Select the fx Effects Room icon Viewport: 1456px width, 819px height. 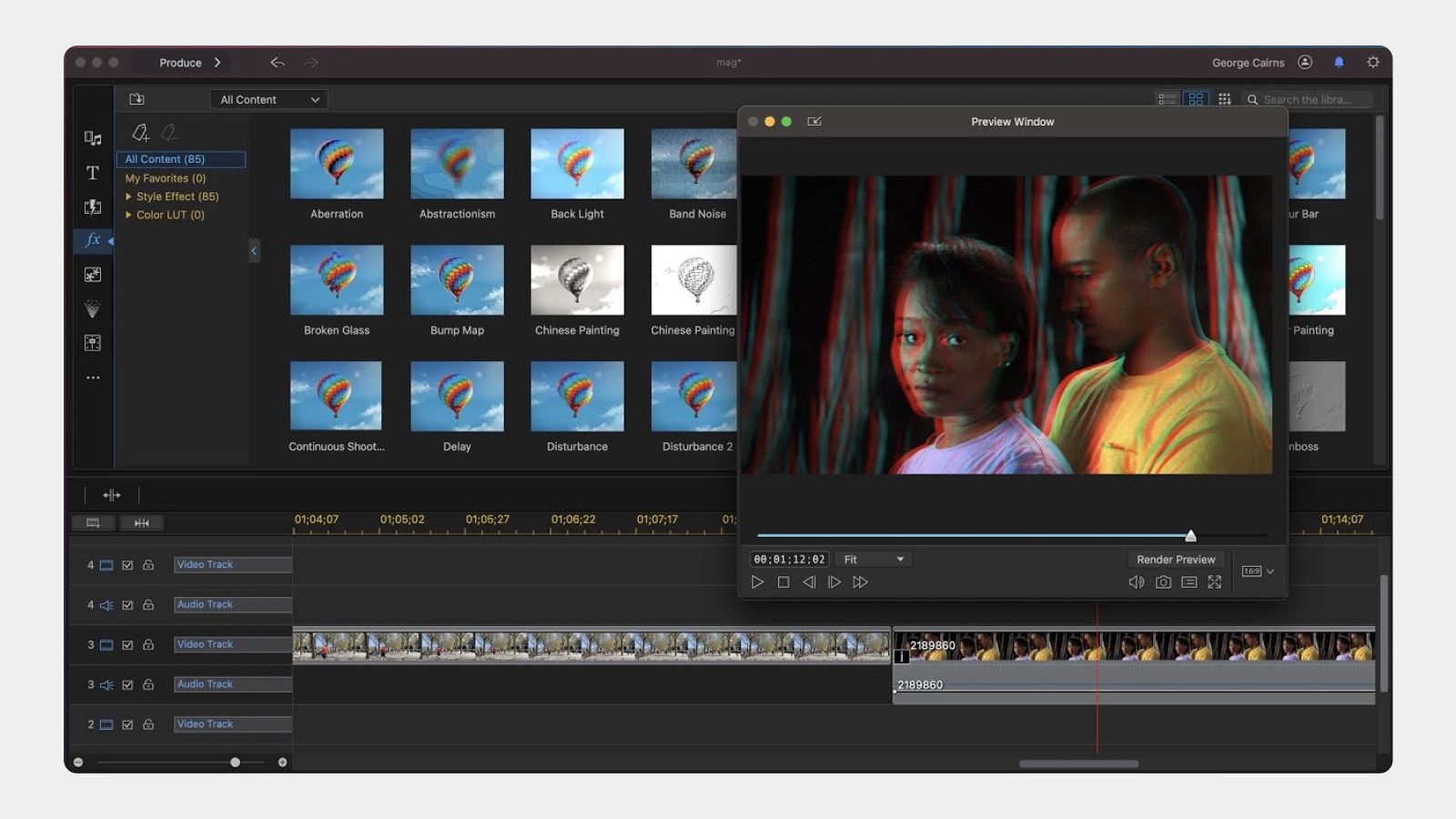[x=93, y=239]
